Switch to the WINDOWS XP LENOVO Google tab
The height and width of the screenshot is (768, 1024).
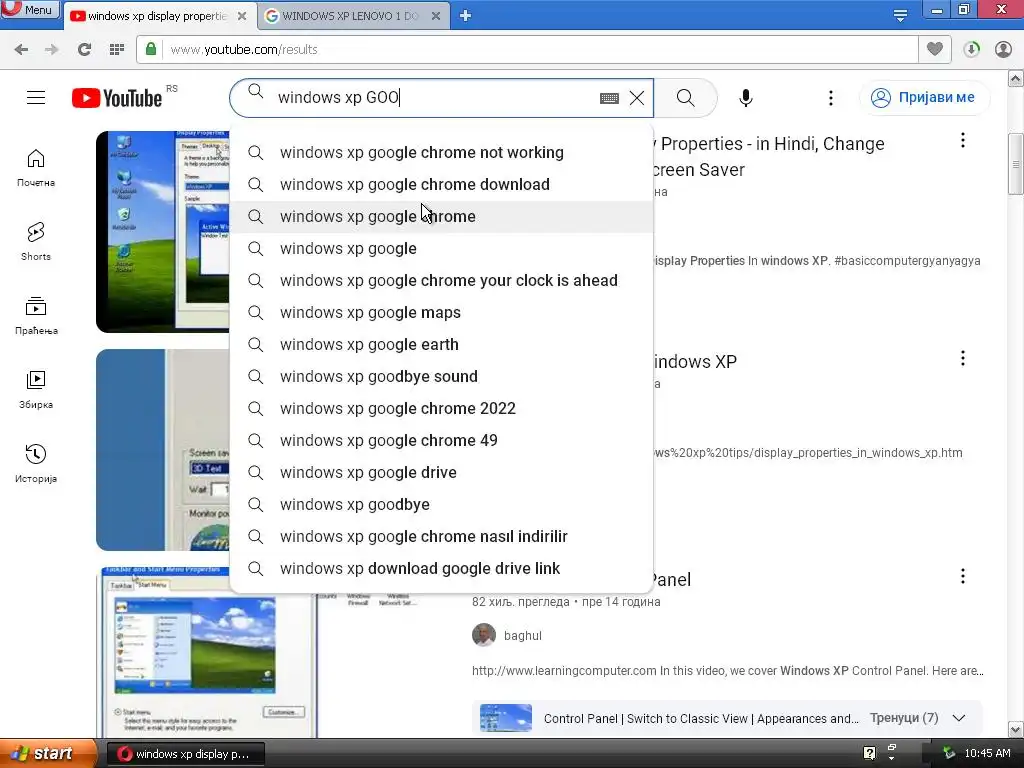click(350, 16)
